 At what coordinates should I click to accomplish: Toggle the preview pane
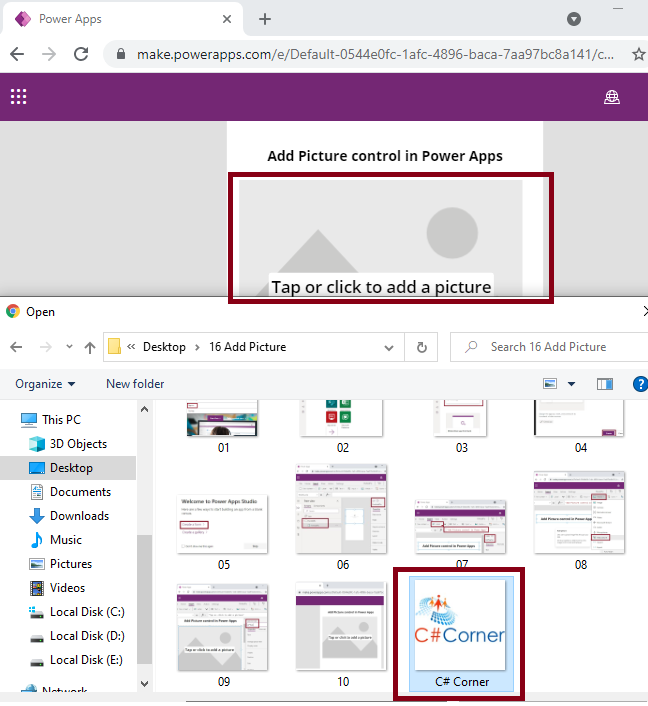coord(605,384)
